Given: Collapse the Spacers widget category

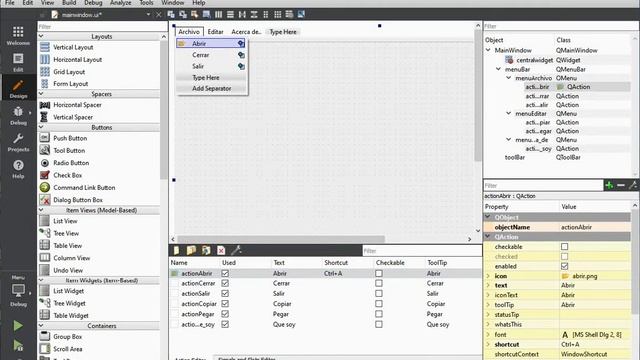Looking at the screenshot, I should 41,94.
